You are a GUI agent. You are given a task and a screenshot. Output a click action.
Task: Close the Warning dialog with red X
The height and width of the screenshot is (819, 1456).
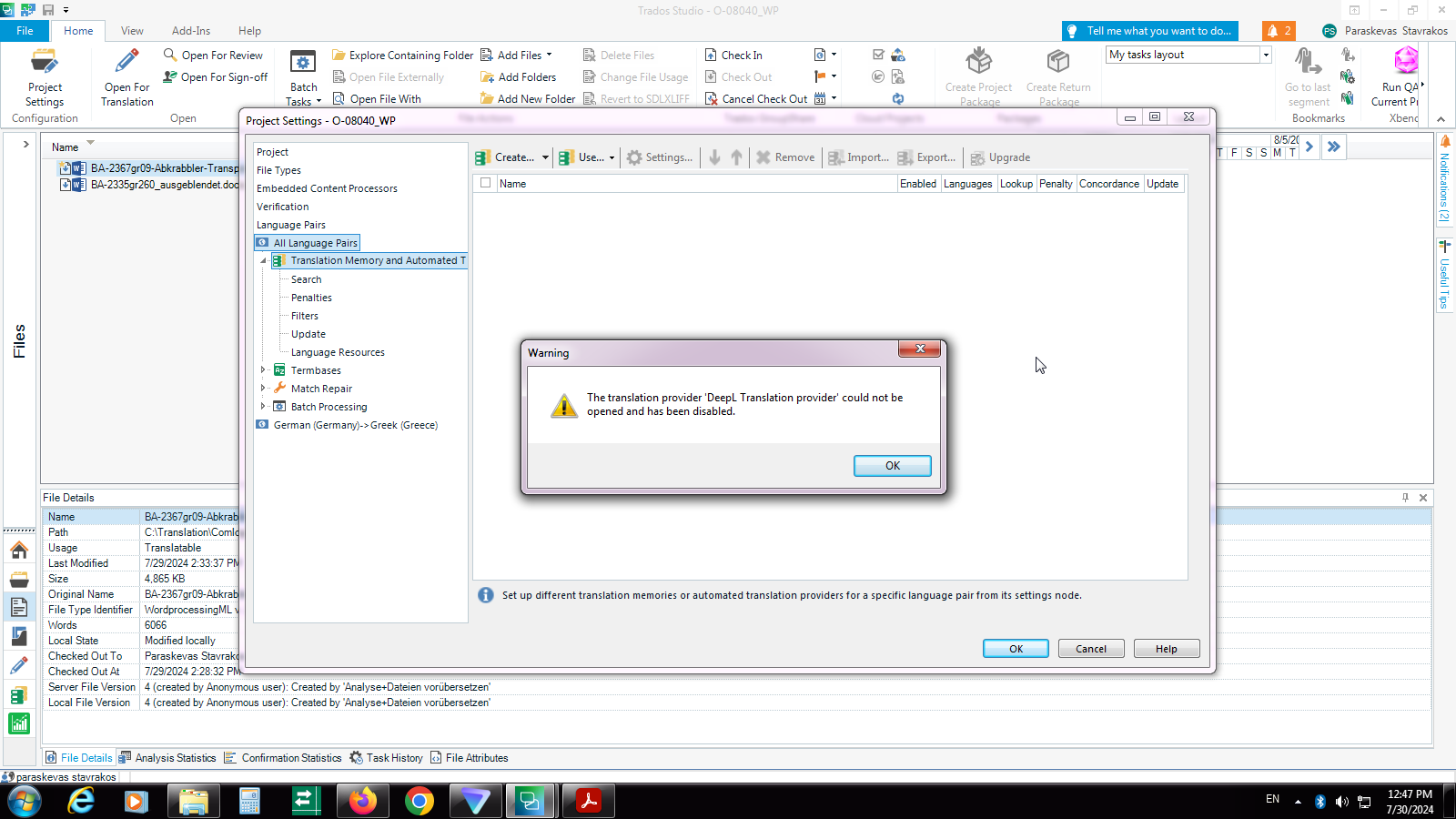coord(920,349)
